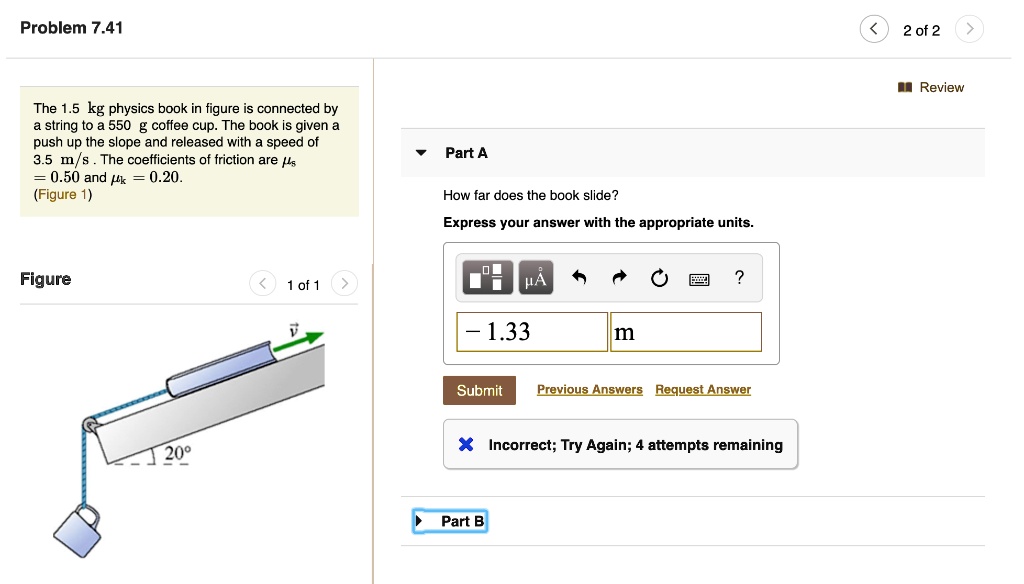The width and height of the screenshot is (1024, 584).
Task: Undo the last answer edit
Action: [581, 277]
